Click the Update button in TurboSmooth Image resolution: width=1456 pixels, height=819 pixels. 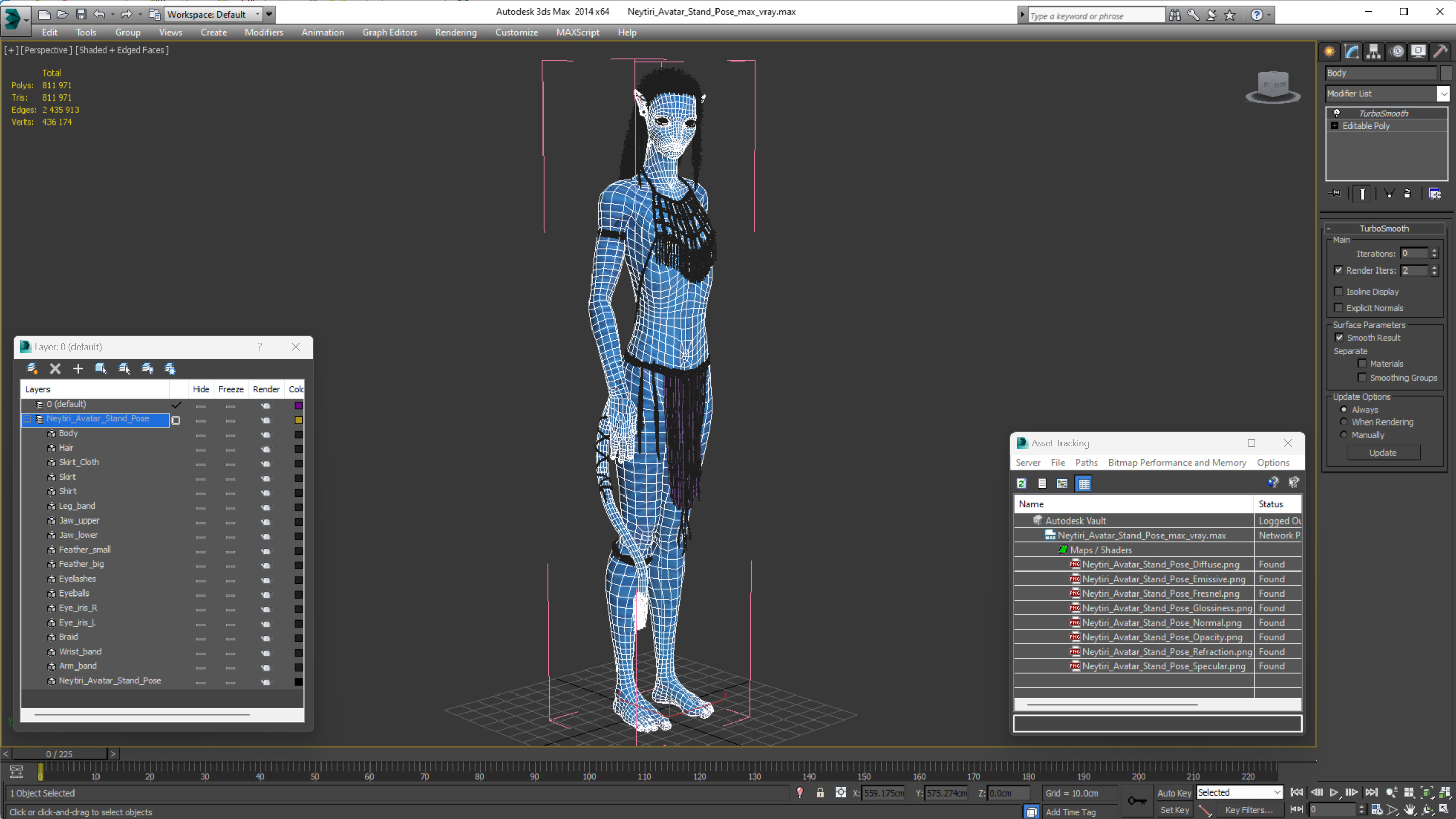pos(1383,452)
